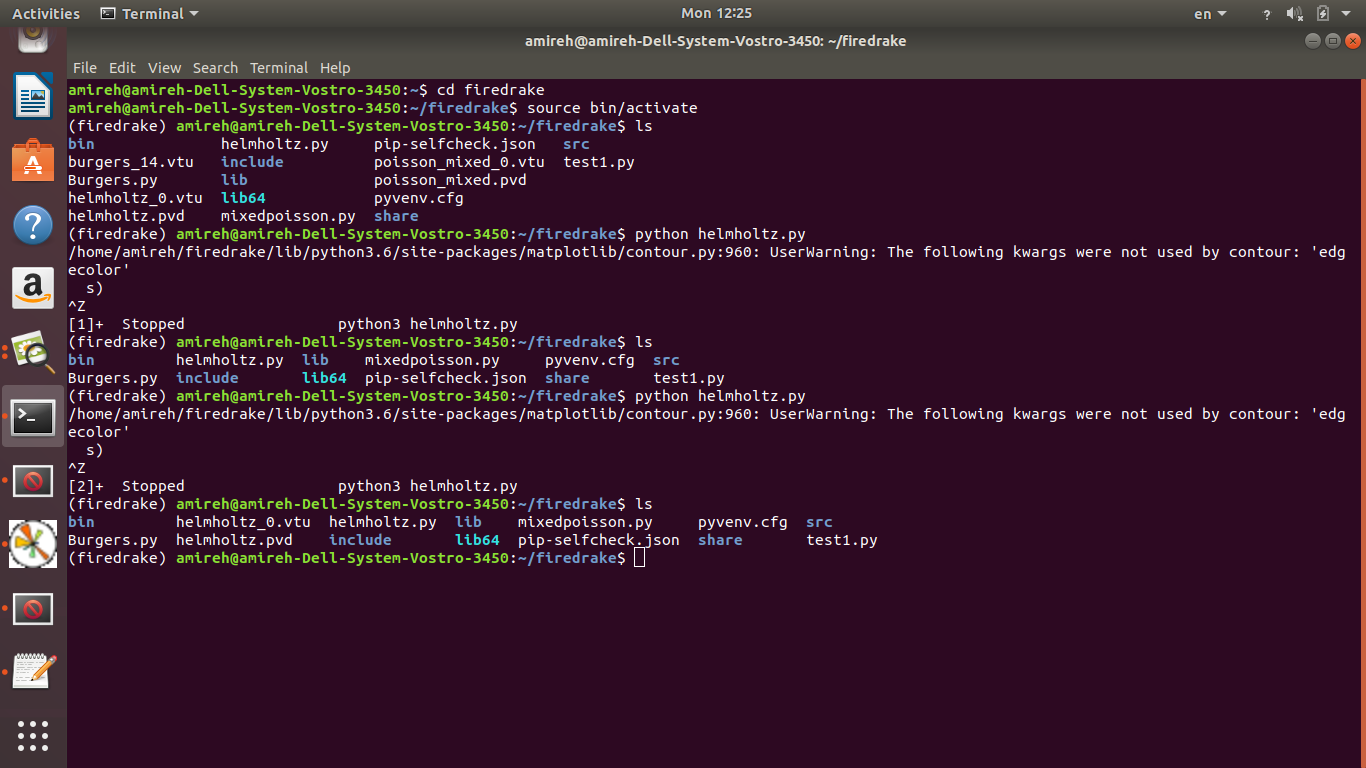Open the Text Editor notepad dock icon
The image size is (1366, 768).
(x=33, y=671)
